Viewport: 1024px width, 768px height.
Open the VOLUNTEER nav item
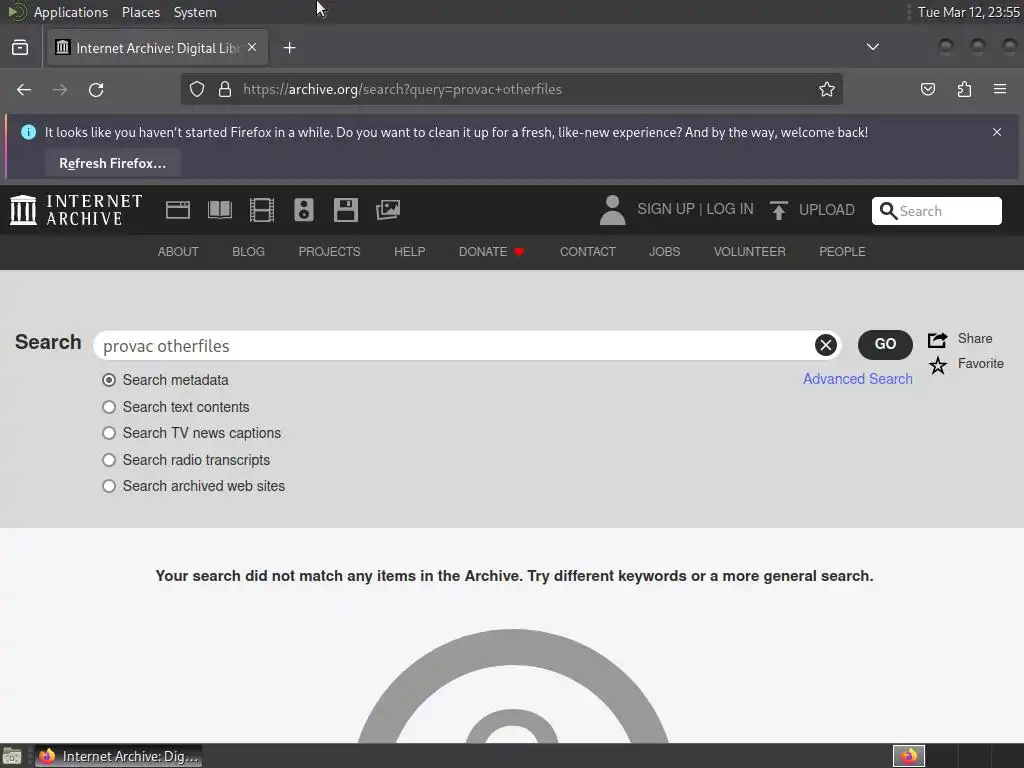(x=750, y=251)
